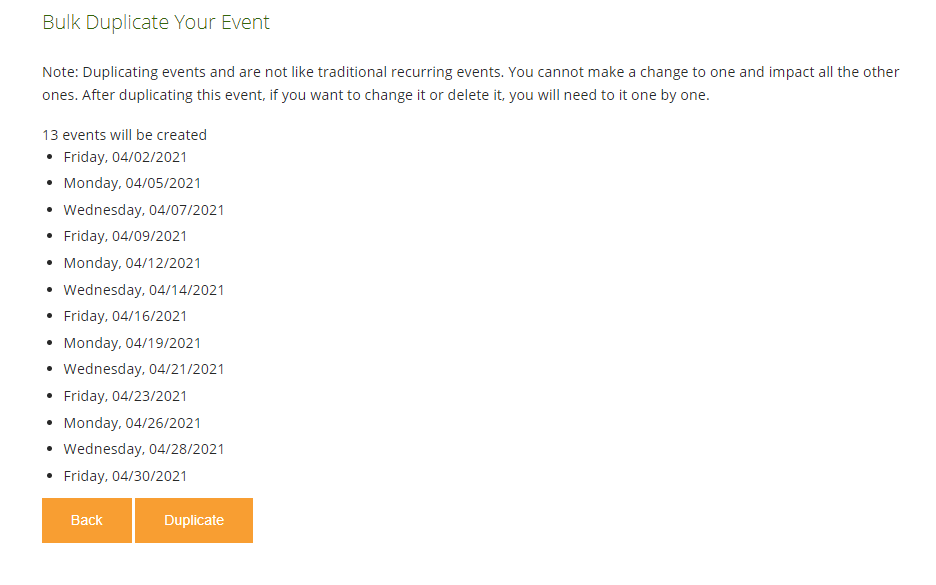Choose the Monday, 04/26/2021 entry
The width and height of the screenshot is (936, 585).
[x=132, y=423]
